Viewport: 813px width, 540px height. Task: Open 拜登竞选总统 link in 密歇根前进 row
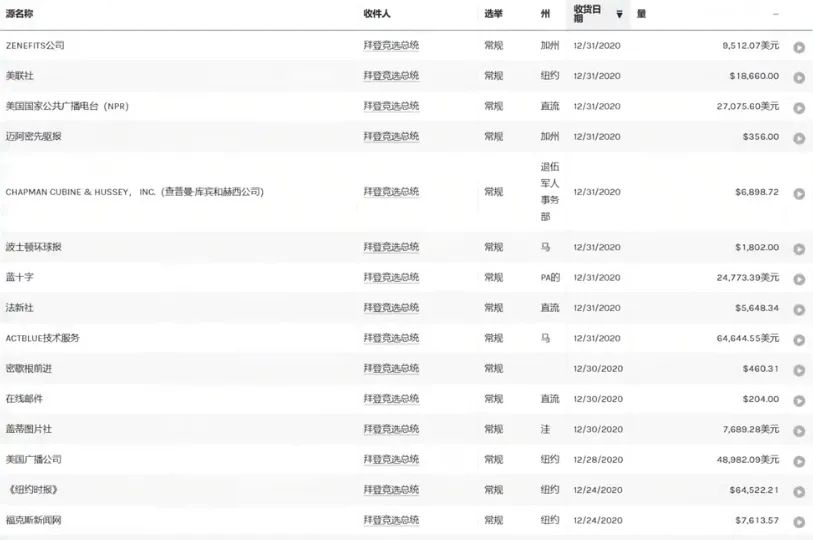391,368
